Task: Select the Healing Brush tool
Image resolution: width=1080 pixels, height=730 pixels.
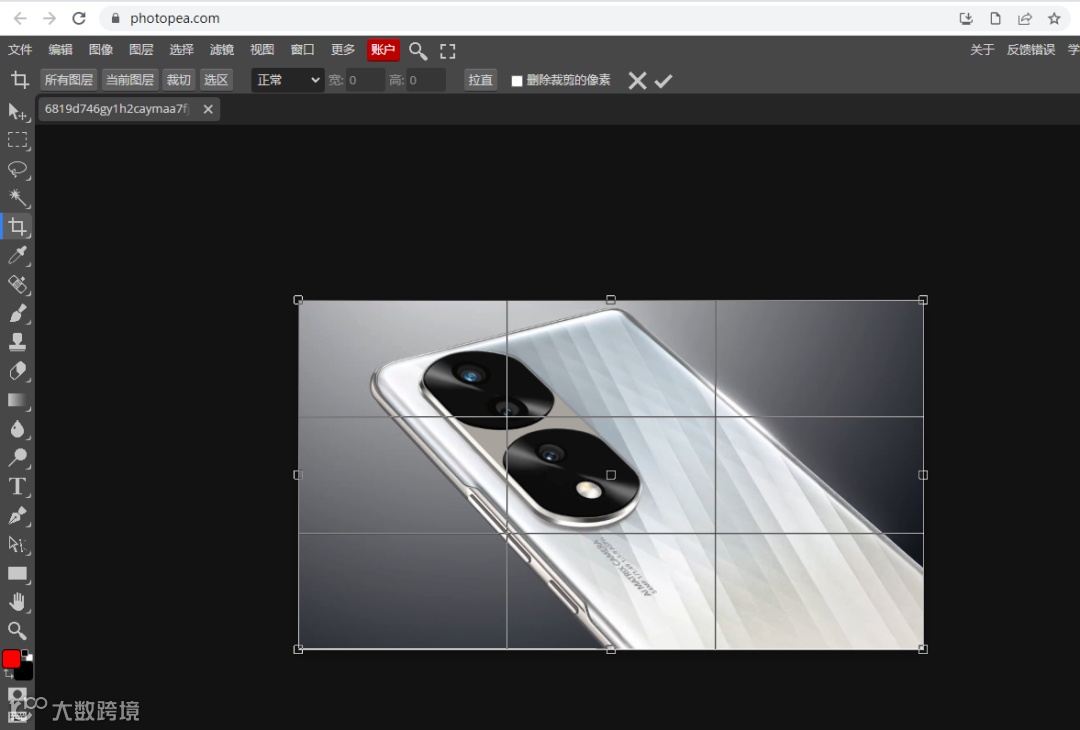Action: (x=17, y=284)
